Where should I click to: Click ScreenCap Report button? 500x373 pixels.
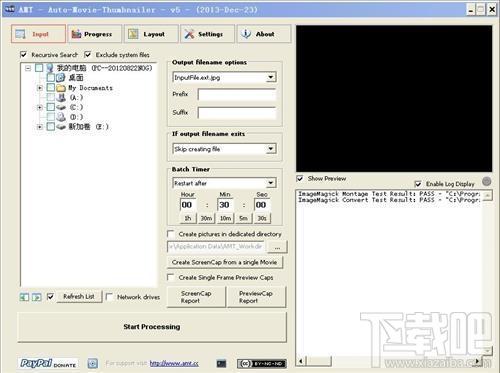[196, 297]
